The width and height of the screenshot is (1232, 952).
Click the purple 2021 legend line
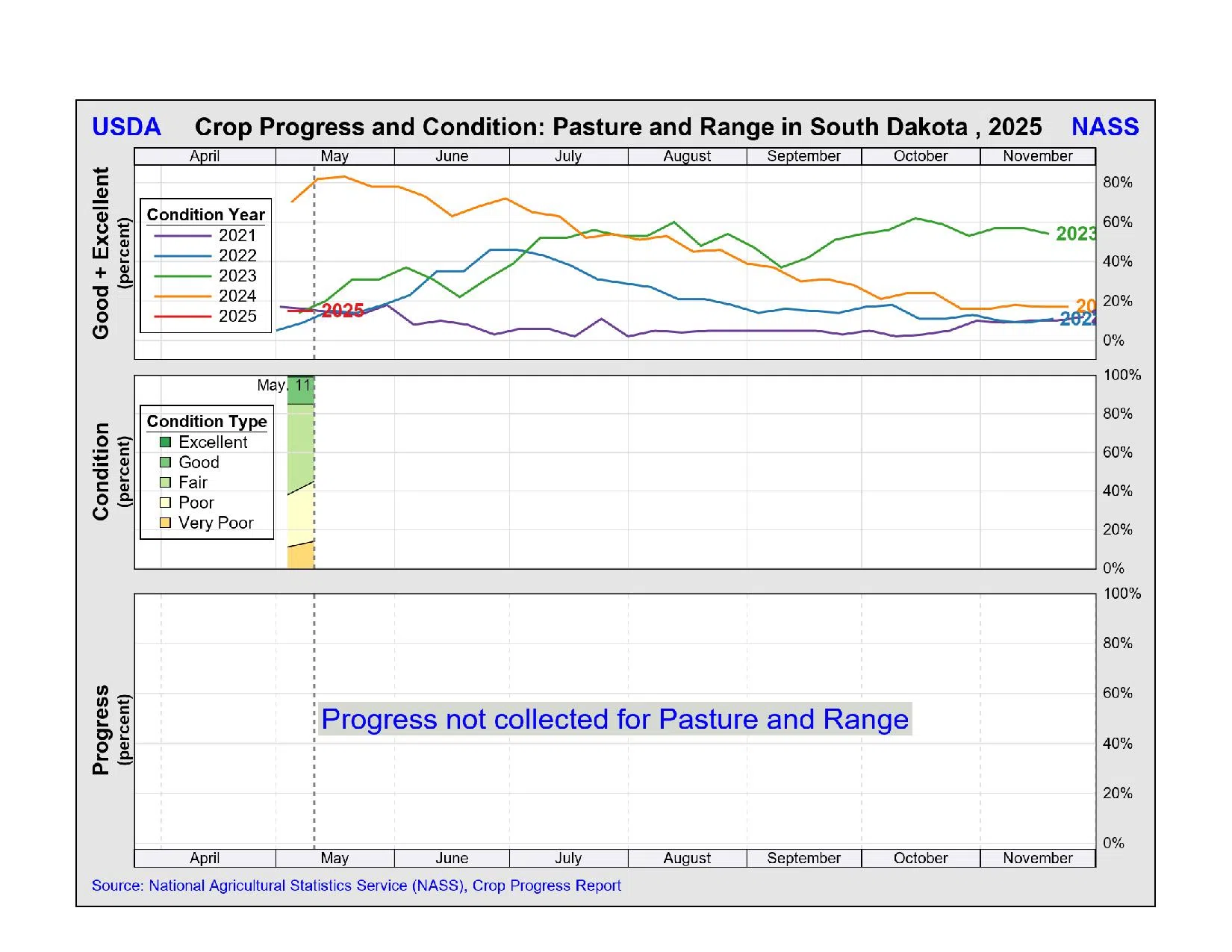[x=183, y=236]
